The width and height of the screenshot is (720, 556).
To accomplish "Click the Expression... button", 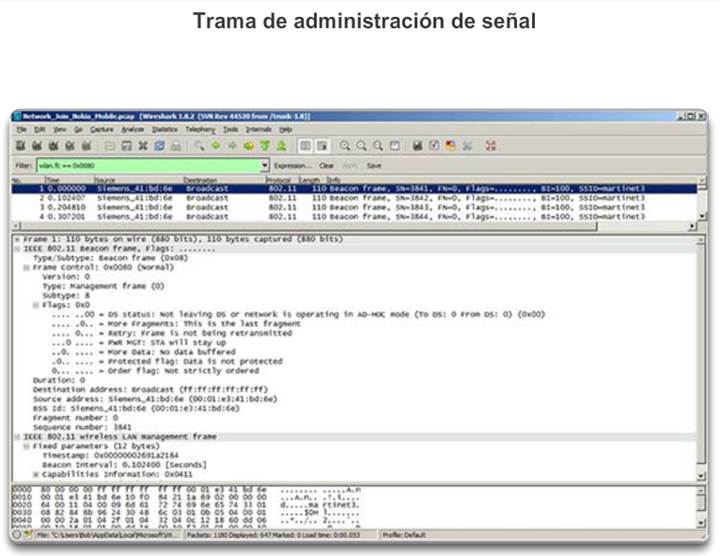I will (x=292, y=166).
